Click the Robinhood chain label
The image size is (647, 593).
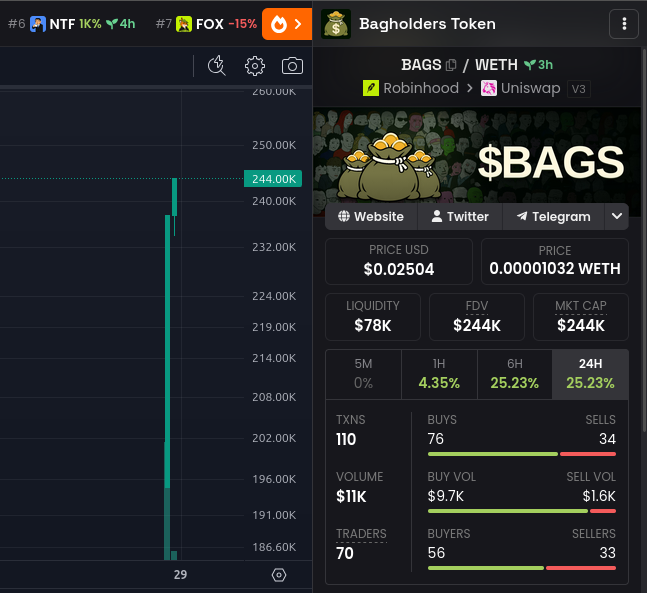click(x=421, y=88)
